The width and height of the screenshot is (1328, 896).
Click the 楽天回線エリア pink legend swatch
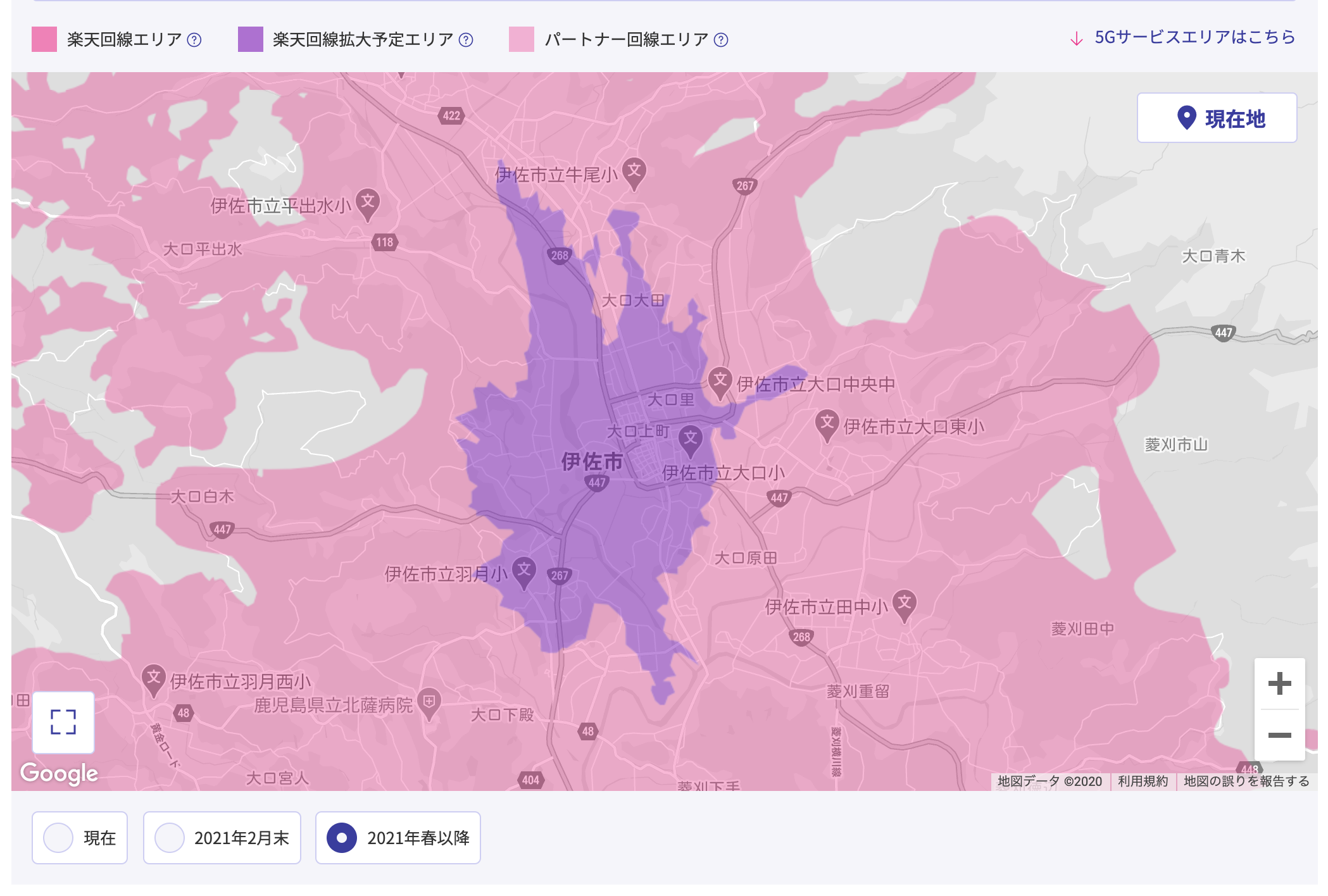coord(44,39)
